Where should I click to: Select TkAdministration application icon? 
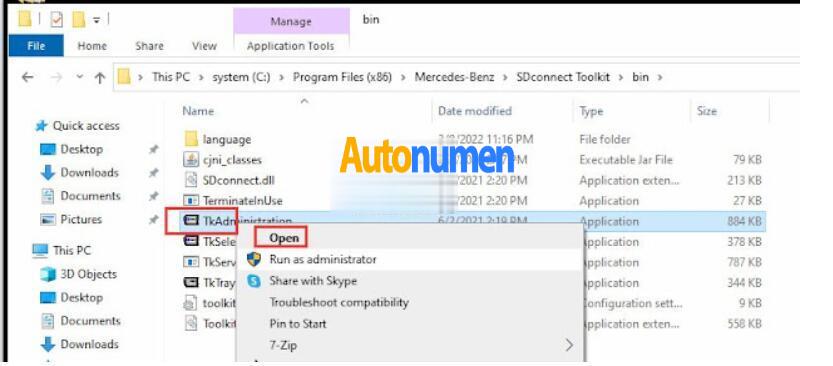point(190,221)
